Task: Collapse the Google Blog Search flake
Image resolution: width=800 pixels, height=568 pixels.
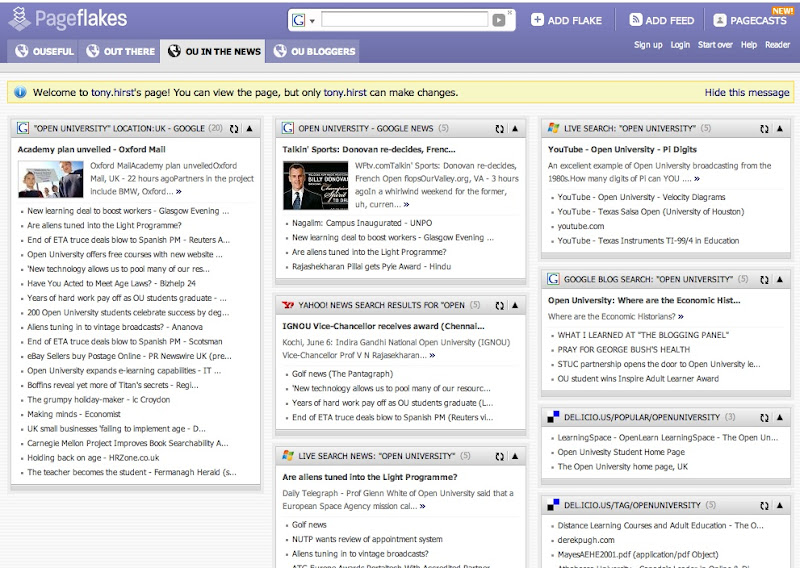Action: tap(779, 280)
